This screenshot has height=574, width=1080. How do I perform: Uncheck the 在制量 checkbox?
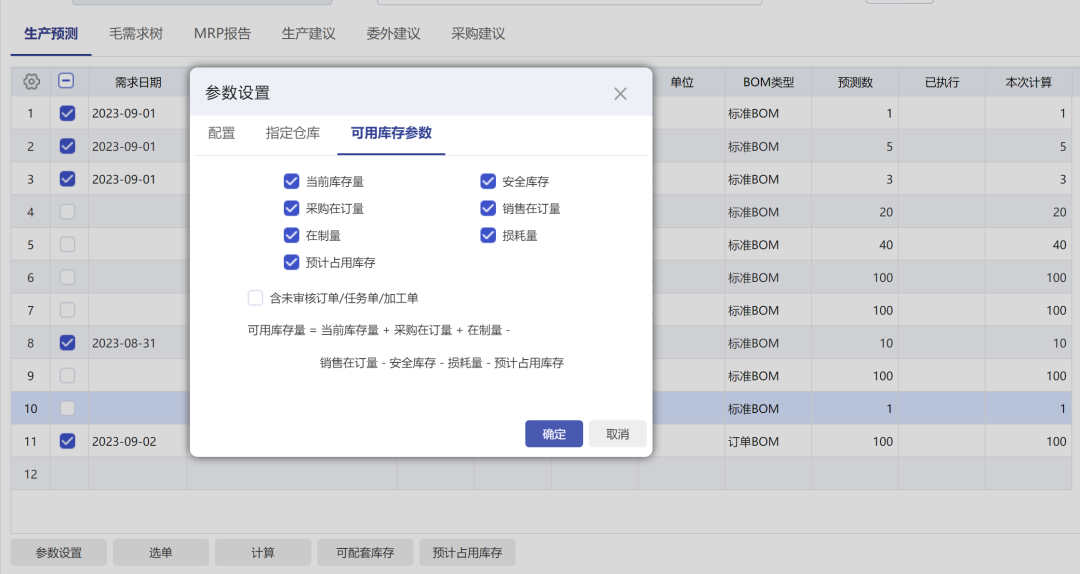click(291, 235)
